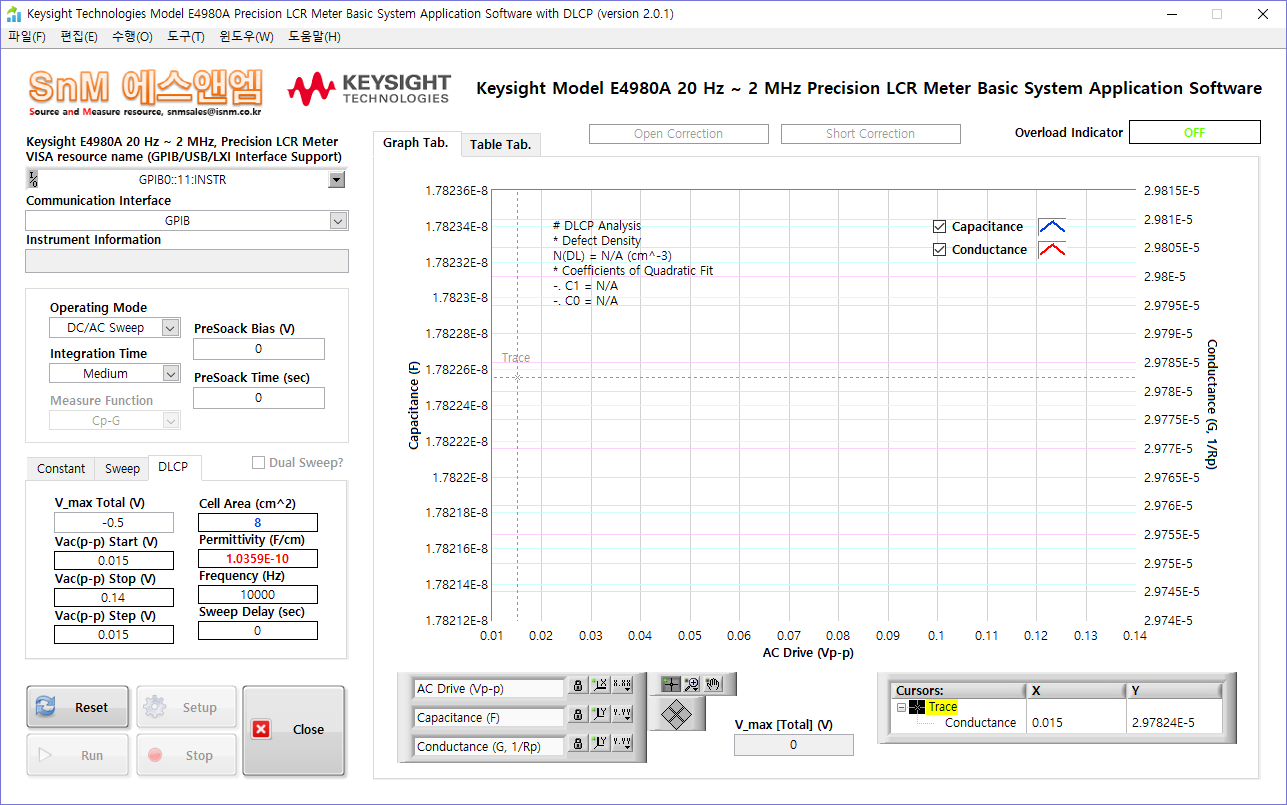
Task: Click the blue Capacitance plot color swatch
Action: pos(1052,226)
